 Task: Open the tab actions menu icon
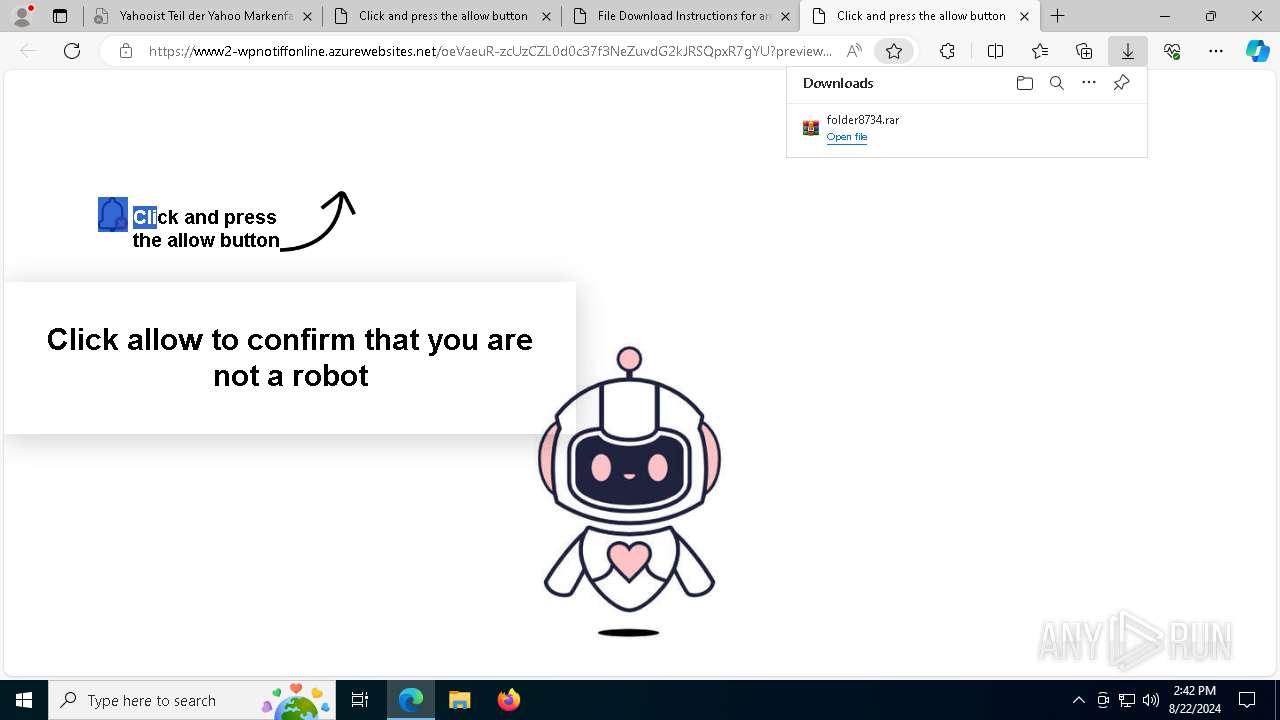coord(60,16)
